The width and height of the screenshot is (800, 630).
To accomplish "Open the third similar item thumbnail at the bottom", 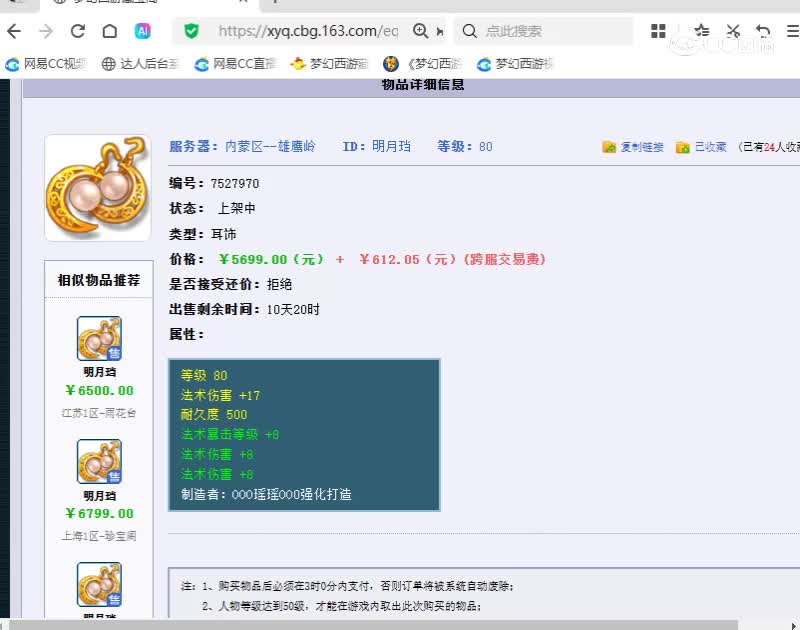I will tap(99, 584).
